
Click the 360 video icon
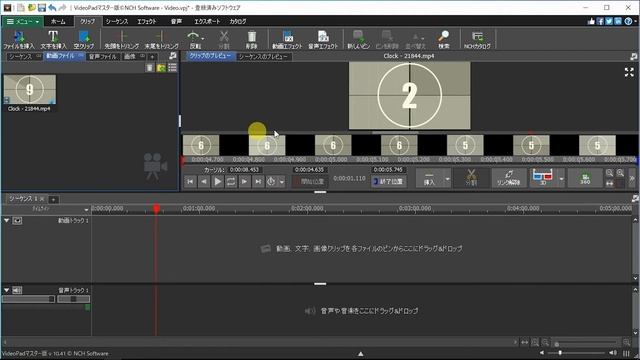(585, 178)
